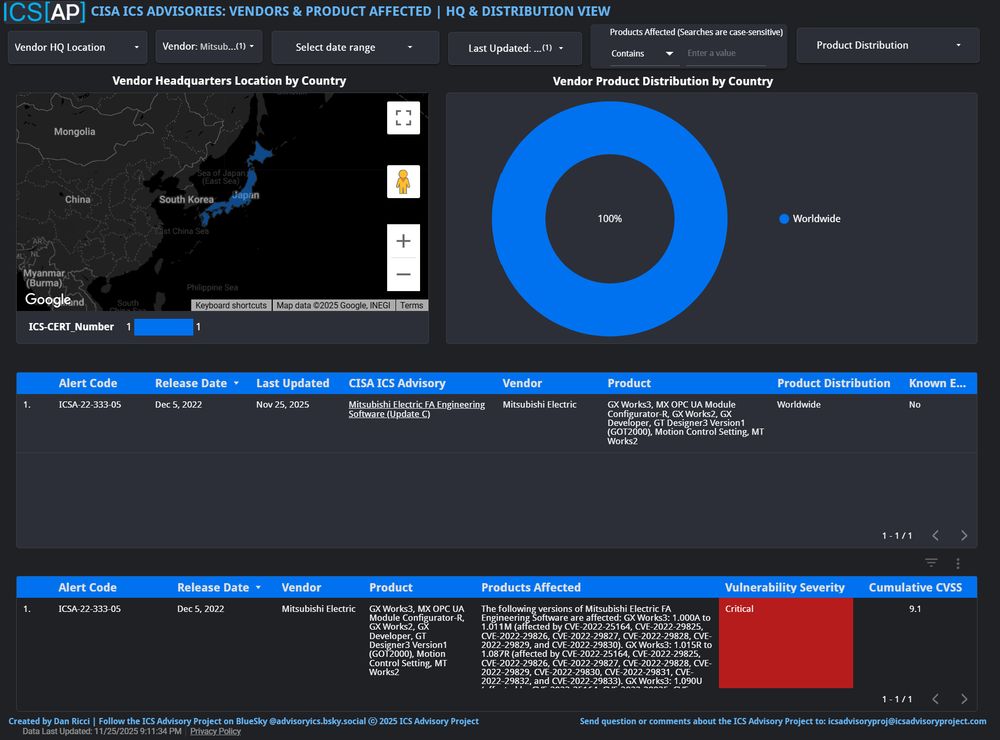Open Product Distribution filter dropdown
Screen dimensions: 1000x740
tap(888, 45)
